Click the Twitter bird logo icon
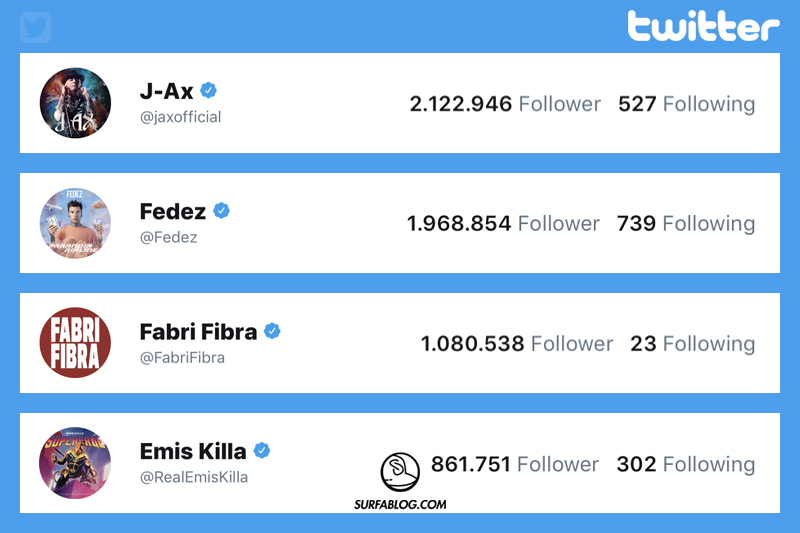Image resolution: width=800 pixels, height=533 pixels. pos(35,27)
